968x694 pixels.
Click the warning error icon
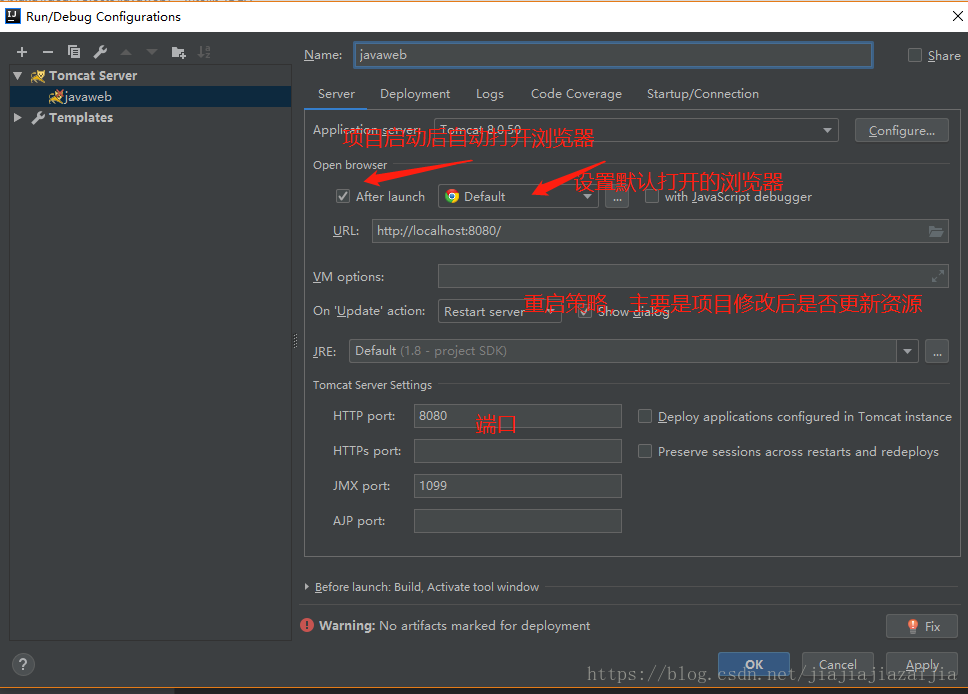coord(307,625)
